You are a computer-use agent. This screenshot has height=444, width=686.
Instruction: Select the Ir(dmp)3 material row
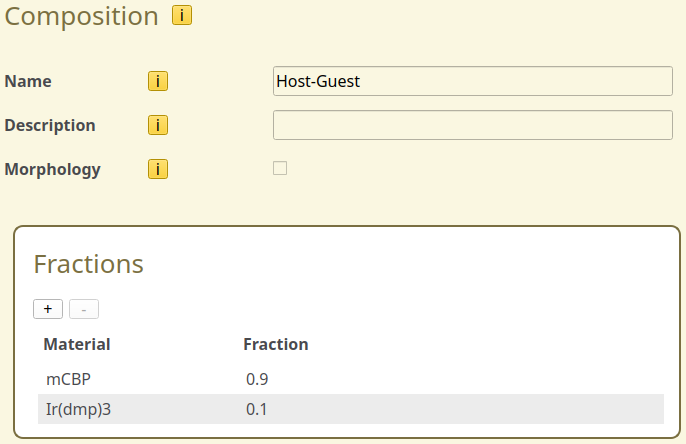point(73,409)
